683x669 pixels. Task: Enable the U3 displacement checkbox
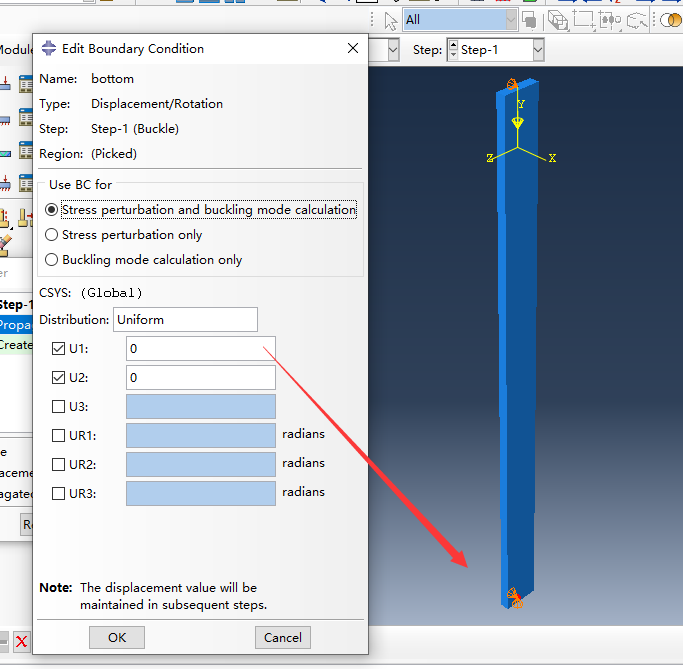pyautogui.click(x=59, y=406)
